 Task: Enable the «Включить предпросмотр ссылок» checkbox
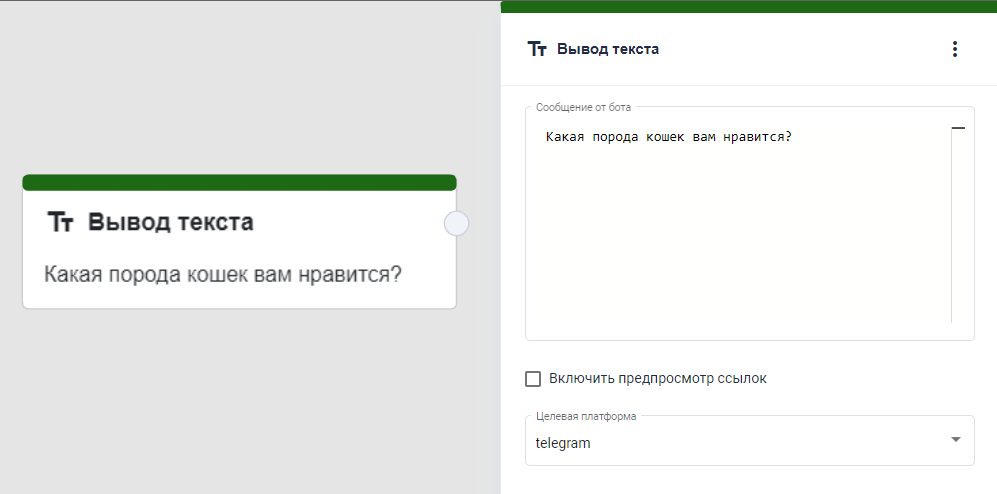533,379
